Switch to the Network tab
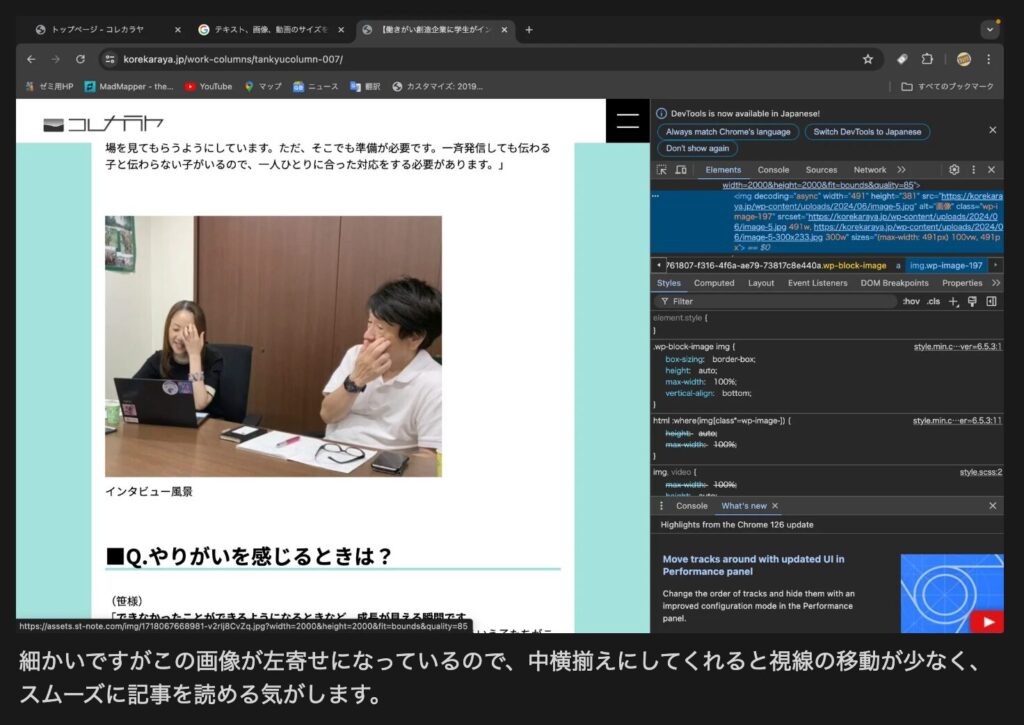The width and height of the screenshot is (1024, 725). point(869,170)
